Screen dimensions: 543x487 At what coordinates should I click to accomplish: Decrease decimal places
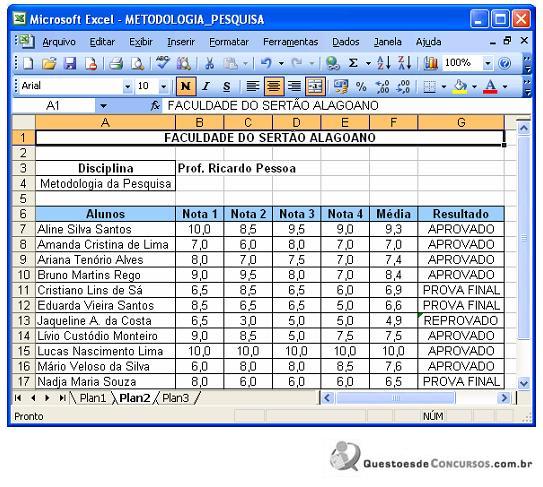tap(403, 86)
